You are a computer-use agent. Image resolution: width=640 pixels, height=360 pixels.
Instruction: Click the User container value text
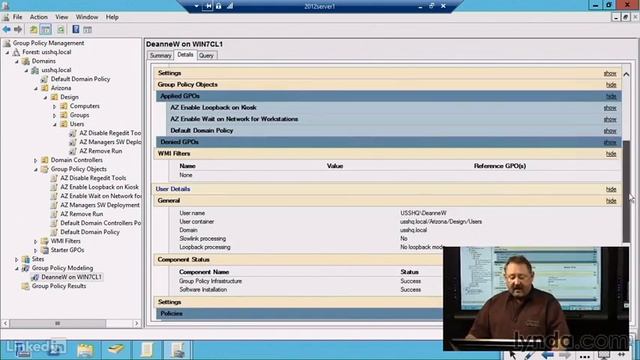[441, 222]
